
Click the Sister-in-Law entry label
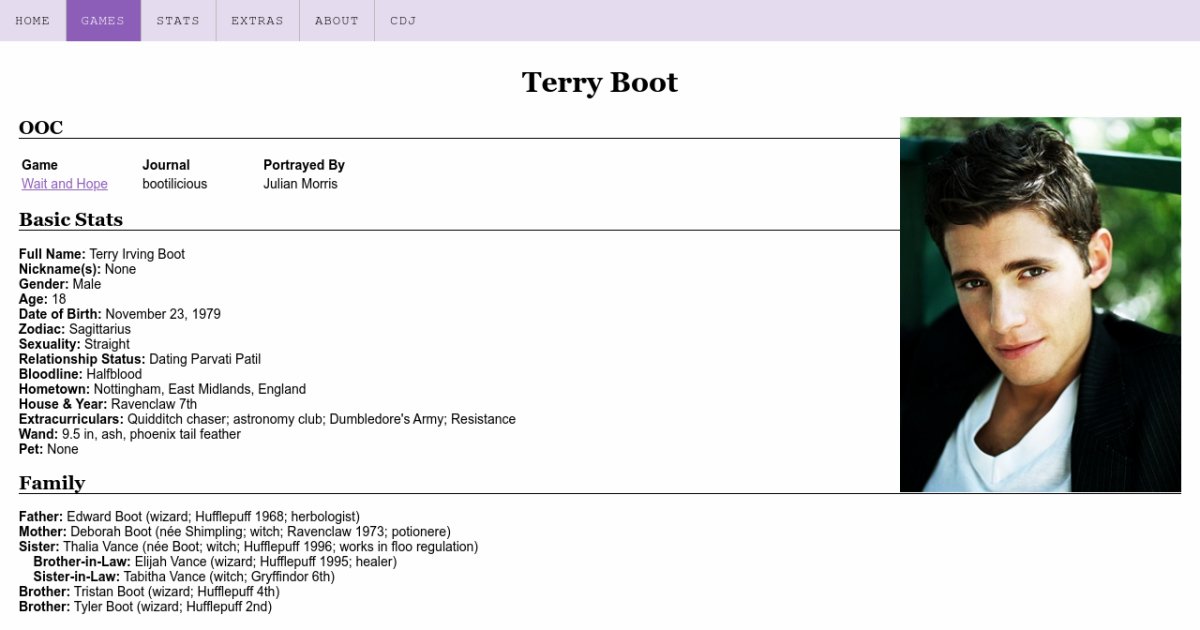point(76,577)
